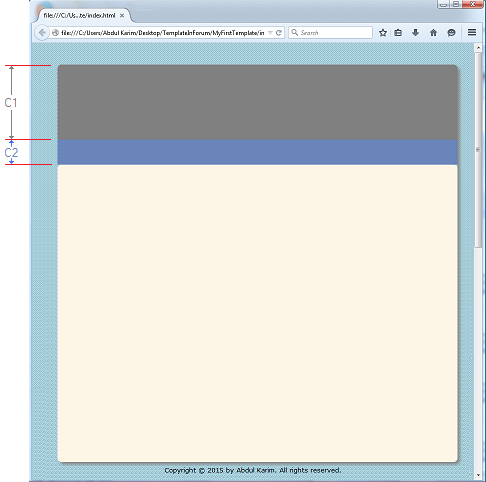
Task: Click the vertical scrollbar thumb
Action: click(x=478, y=150)
